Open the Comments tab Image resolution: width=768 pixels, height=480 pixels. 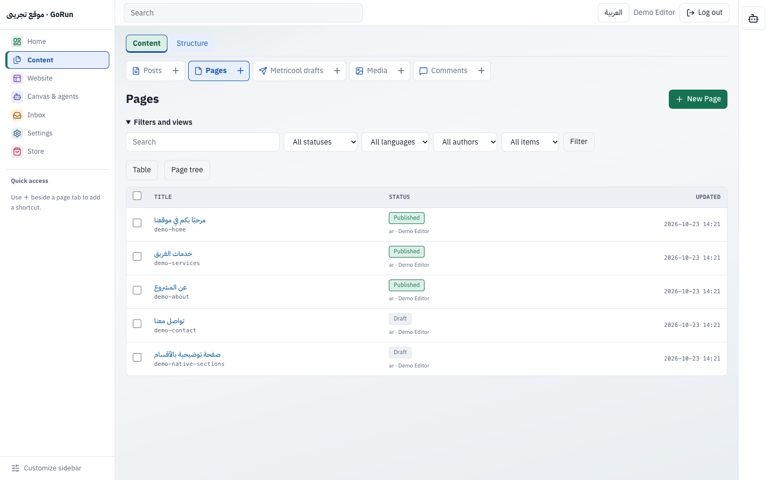(444, 71)
